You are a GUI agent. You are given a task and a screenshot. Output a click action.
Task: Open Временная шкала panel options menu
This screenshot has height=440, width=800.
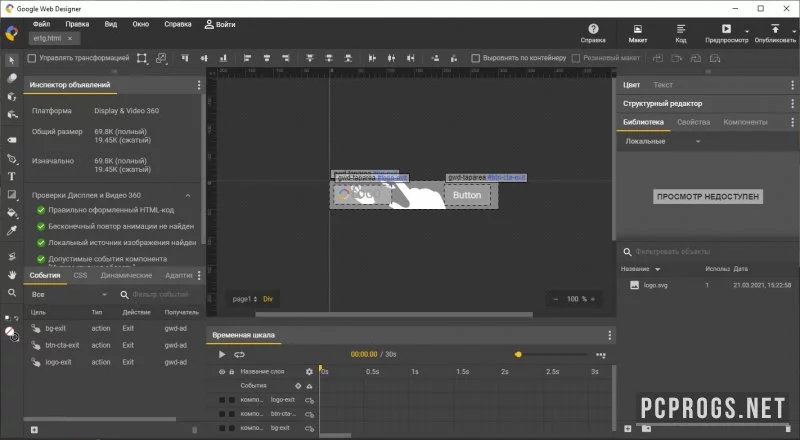coord(609,335)
